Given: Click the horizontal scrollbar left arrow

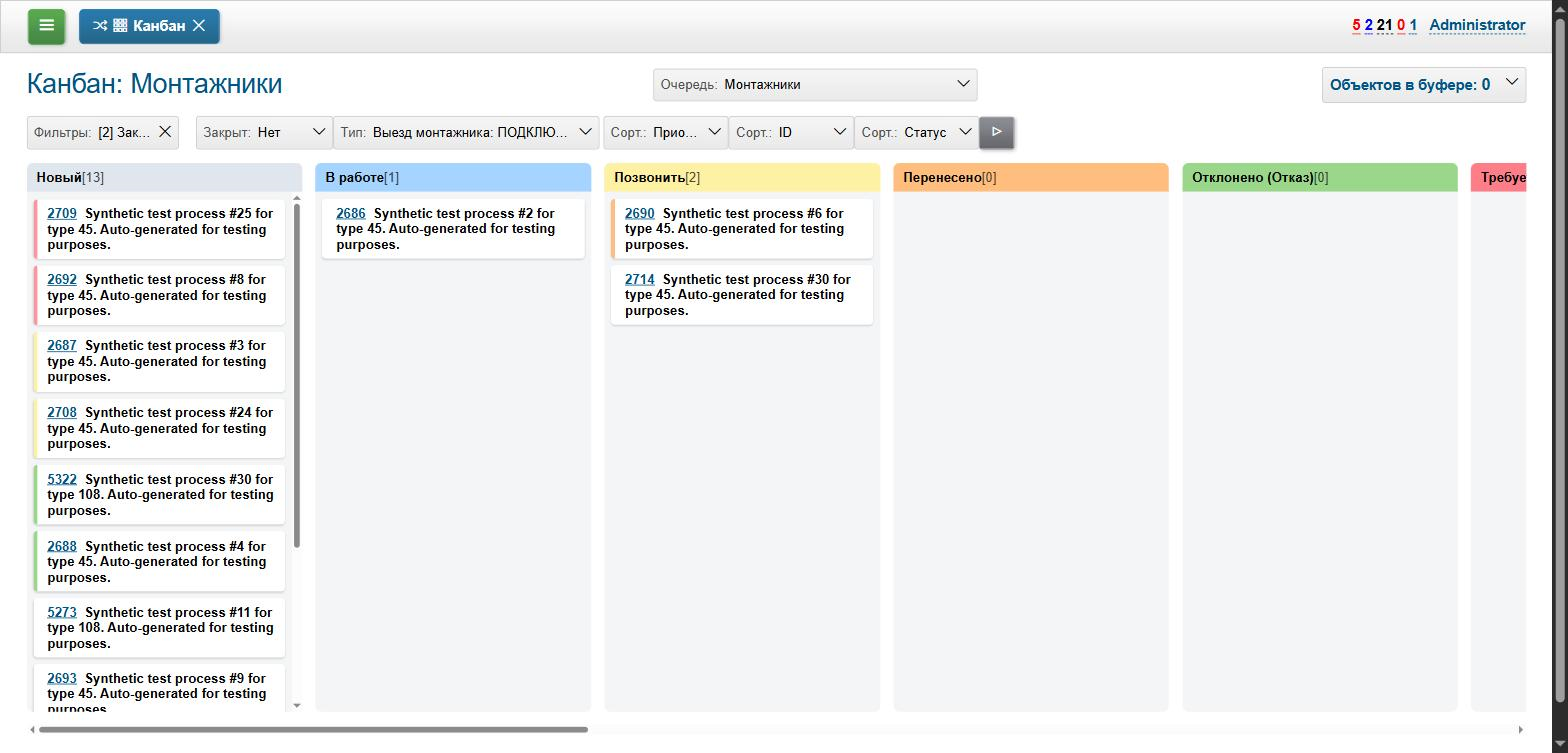Looking at the screenshot, I should (x=32, y=730).
